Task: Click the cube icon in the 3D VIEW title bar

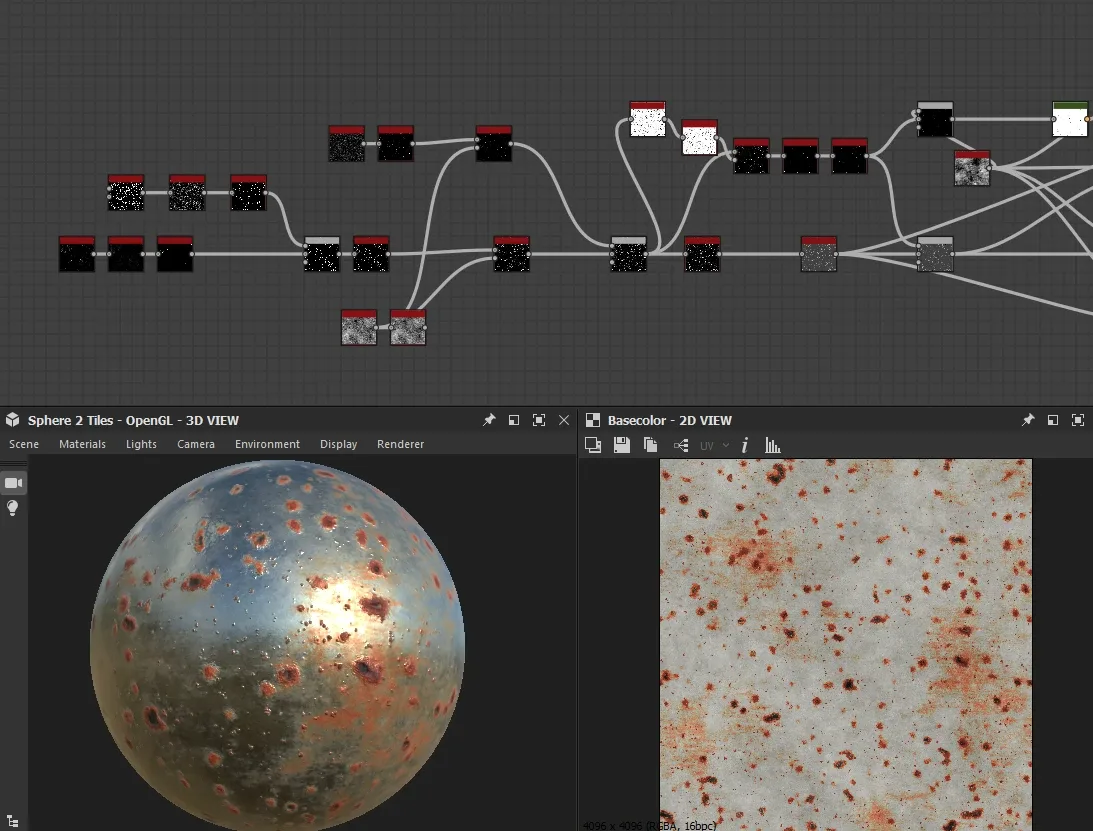Action: (11, 420)
